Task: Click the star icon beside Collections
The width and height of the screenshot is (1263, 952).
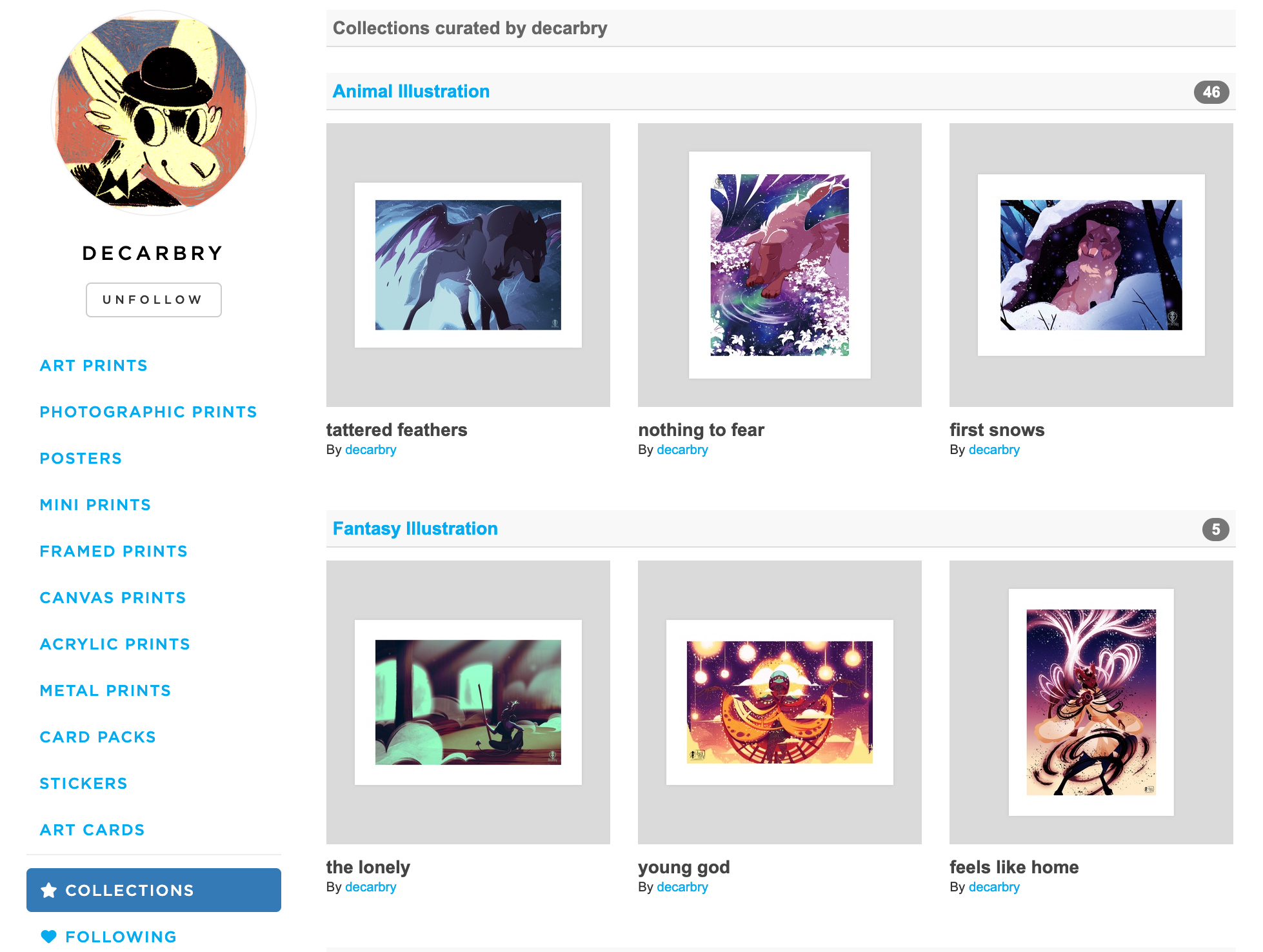Action: (x=48, y=890)
